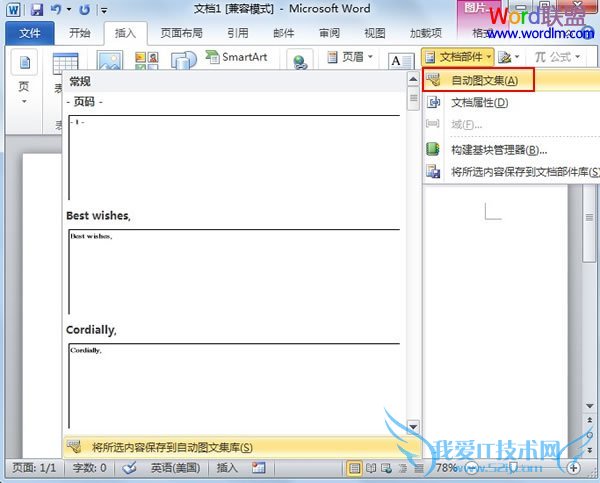Viewport: 600px width, 483px height.
Task: Select the Best wishes AutoText preview
Action: pos(234,271)
